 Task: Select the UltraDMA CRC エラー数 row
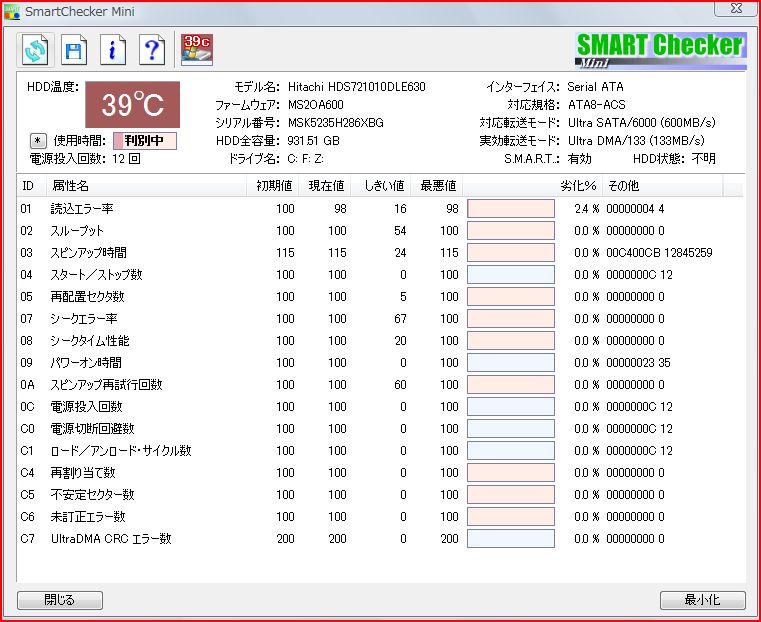(111, 539)
